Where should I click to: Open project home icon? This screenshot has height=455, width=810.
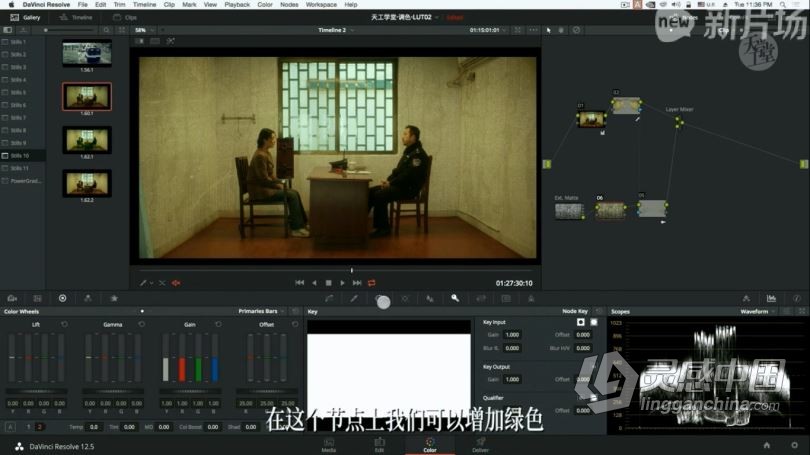click(x=767, y=445)
